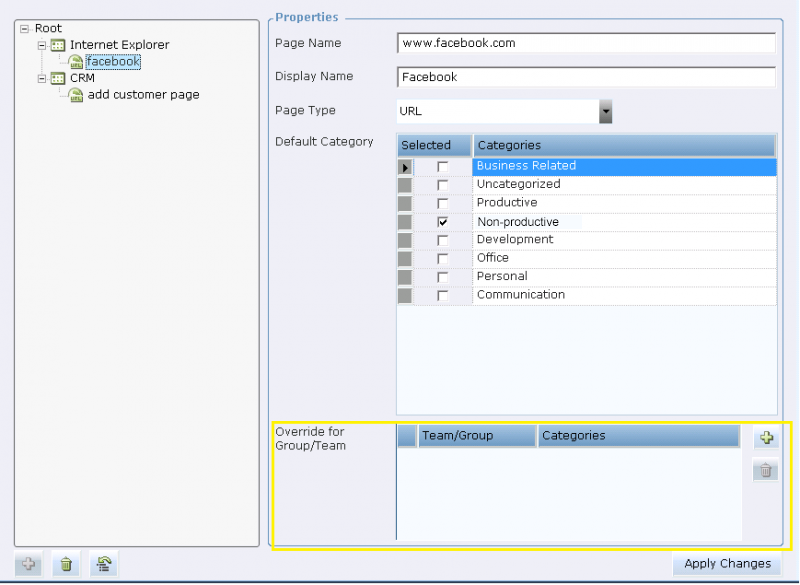Enable the Communication category checkbox

(x=442, y=296)
